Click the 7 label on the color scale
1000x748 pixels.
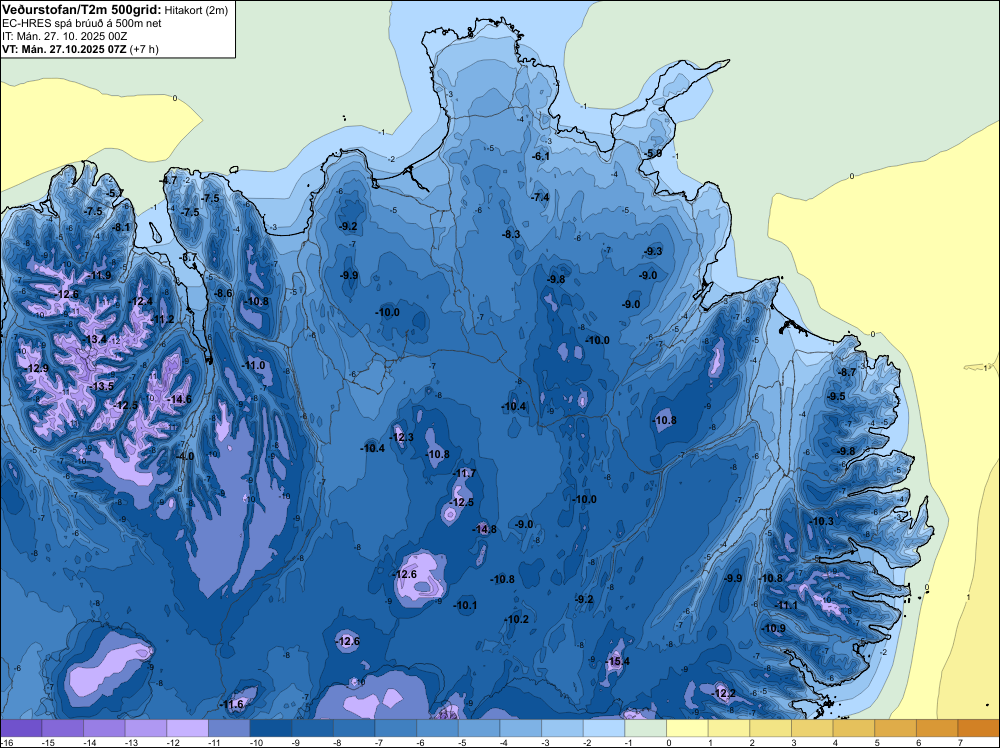pos(960,742)
